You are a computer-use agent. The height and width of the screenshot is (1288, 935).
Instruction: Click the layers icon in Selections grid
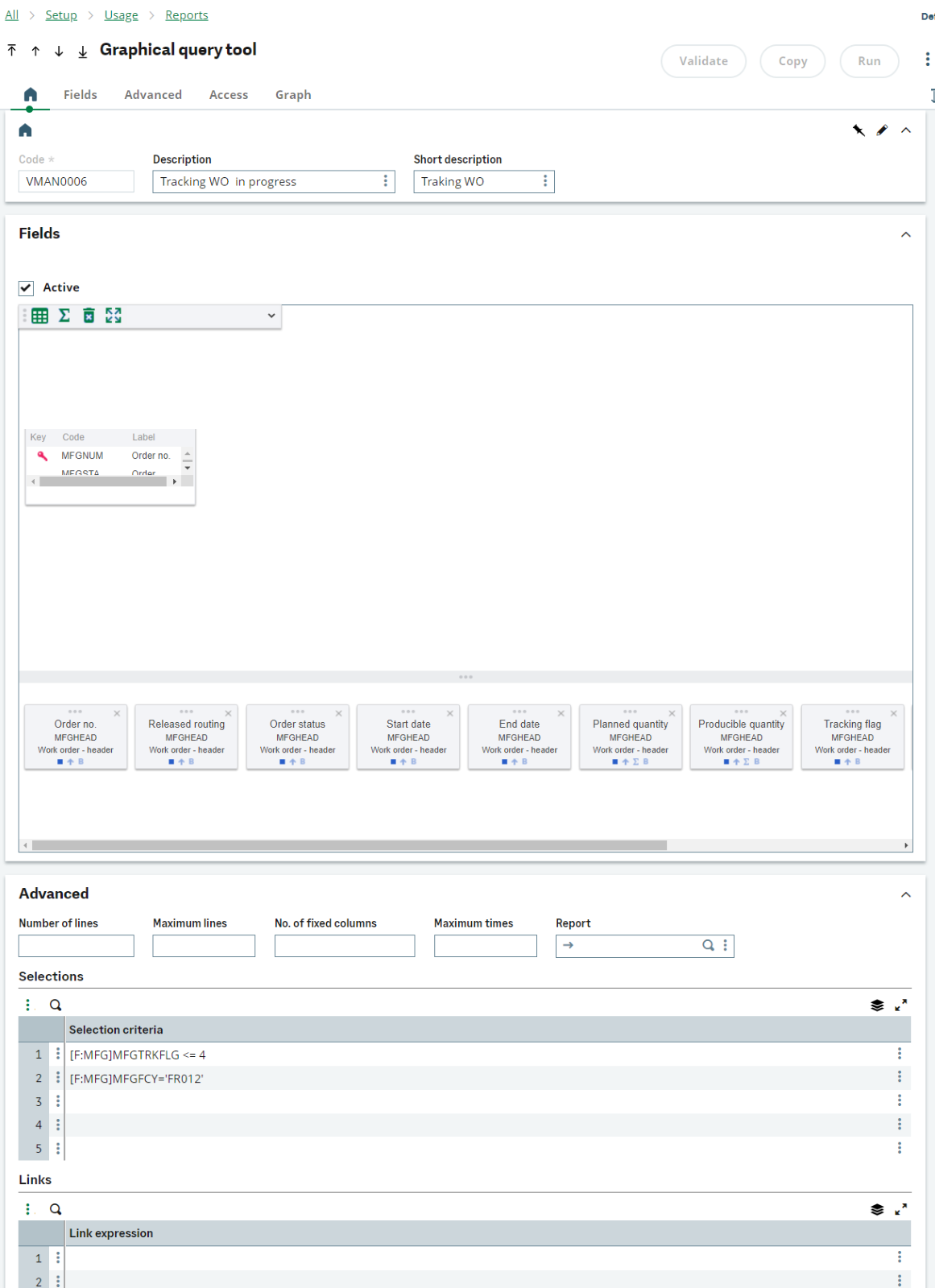click(x=877, y=1005)
